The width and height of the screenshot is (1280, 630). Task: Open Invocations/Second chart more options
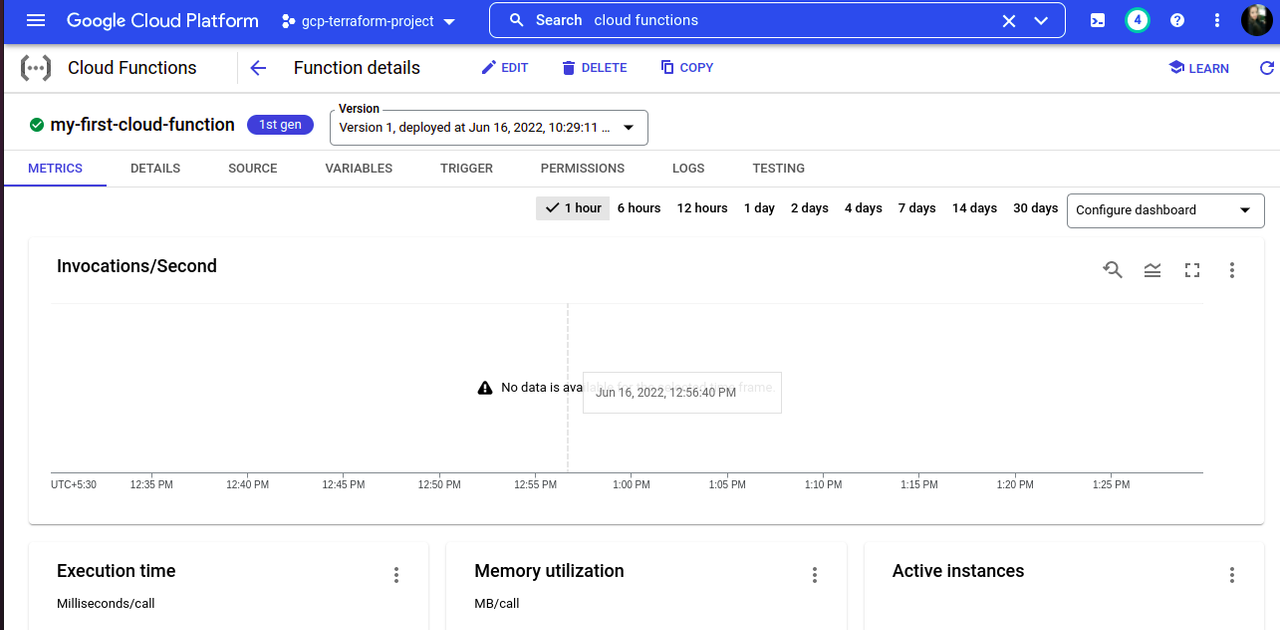[1232, 270]
